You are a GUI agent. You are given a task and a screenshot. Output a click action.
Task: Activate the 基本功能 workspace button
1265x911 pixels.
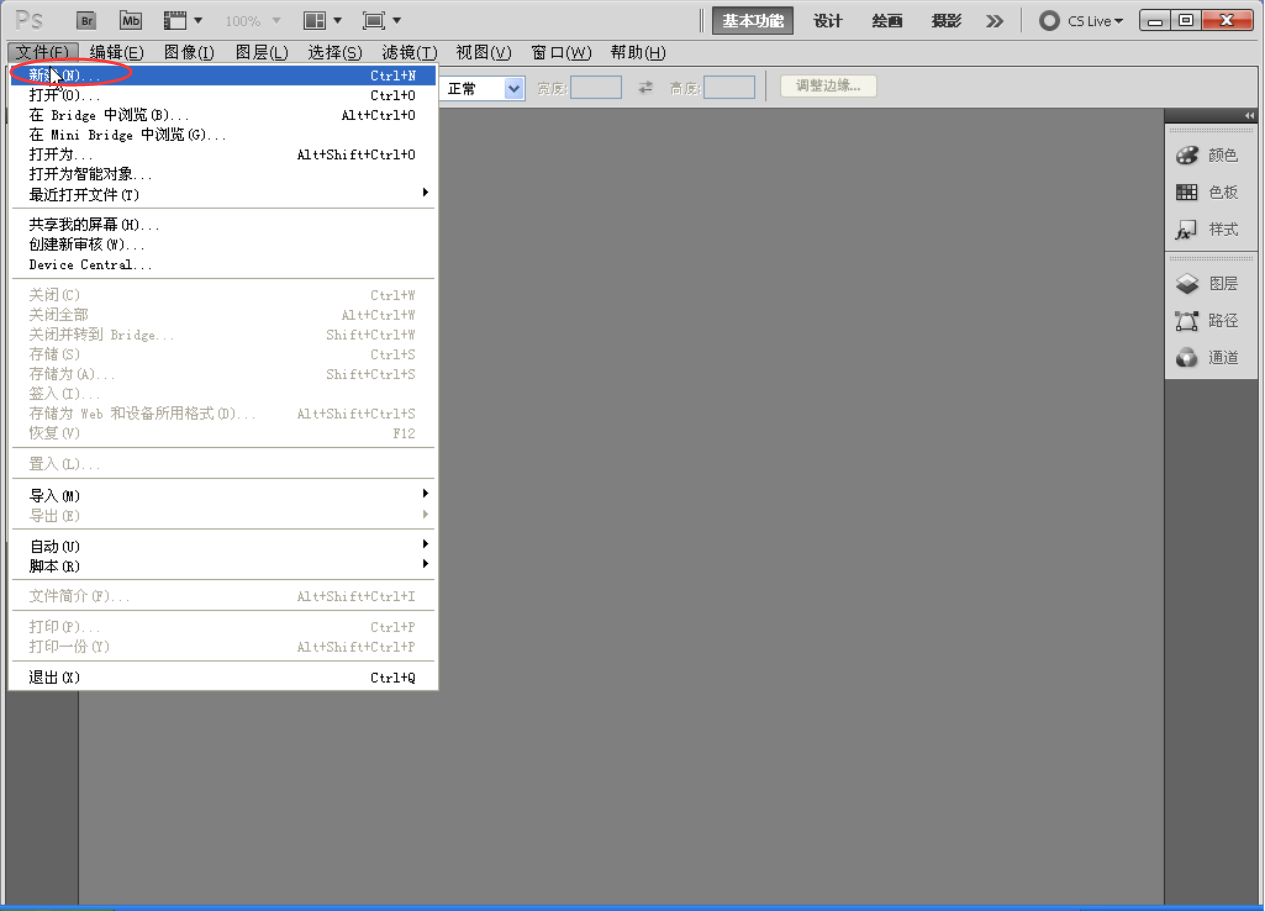click(x=753, y=21)
